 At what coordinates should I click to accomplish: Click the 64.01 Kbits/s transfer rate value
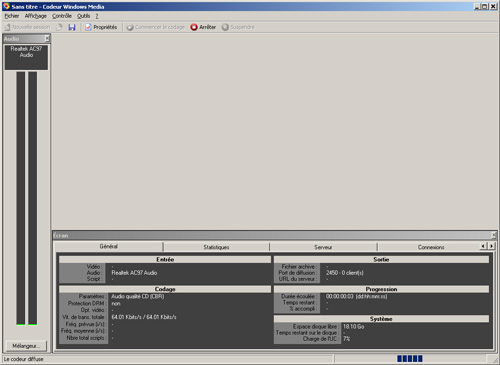tap(144, 317)
